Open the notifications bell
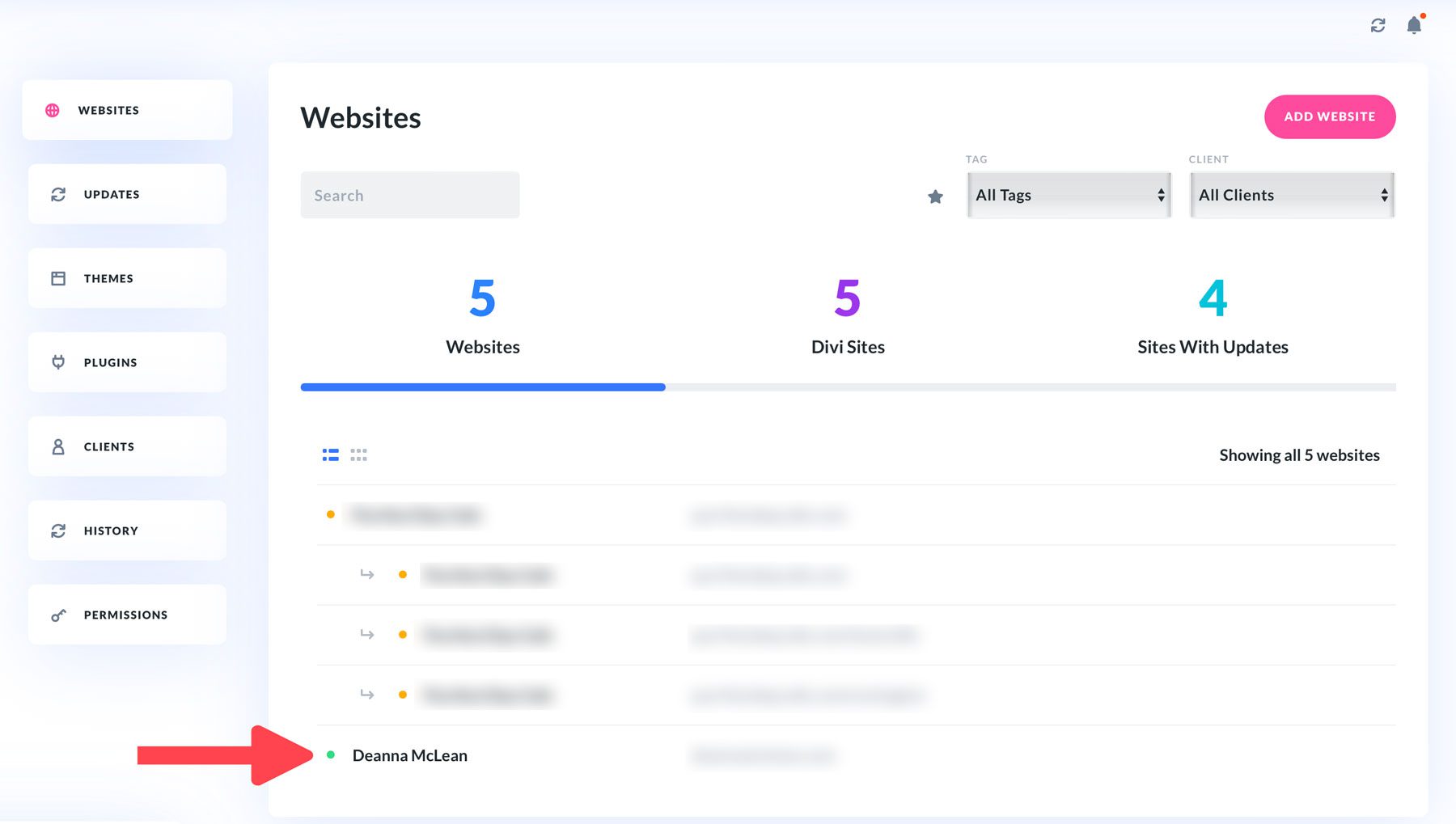This screenshot has width=1456, height=824. (x=1416, y=26)
